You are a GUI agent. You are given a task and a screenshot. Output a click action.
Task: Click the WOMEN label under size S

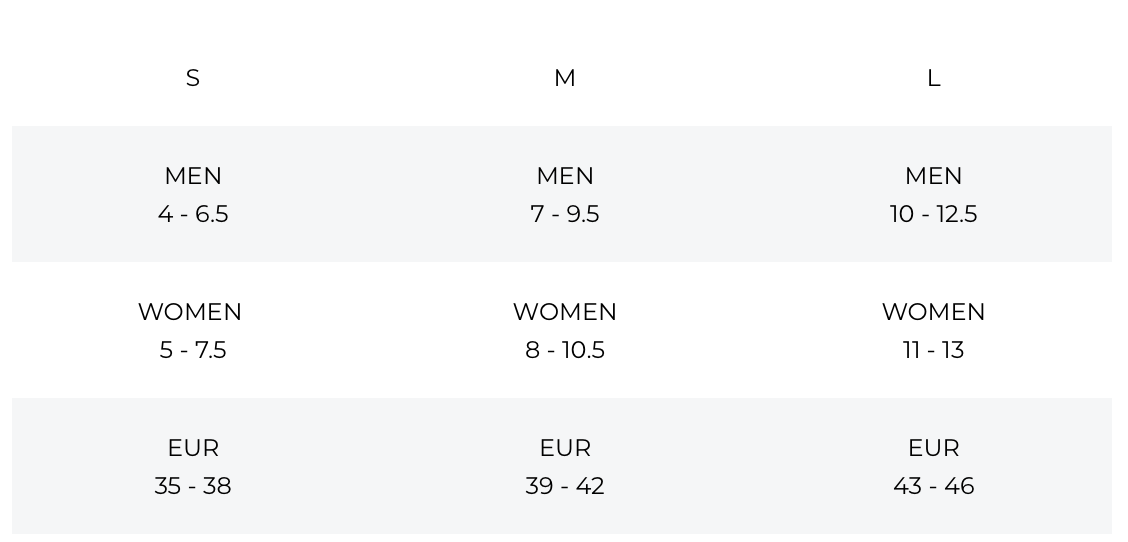(190, 312)
